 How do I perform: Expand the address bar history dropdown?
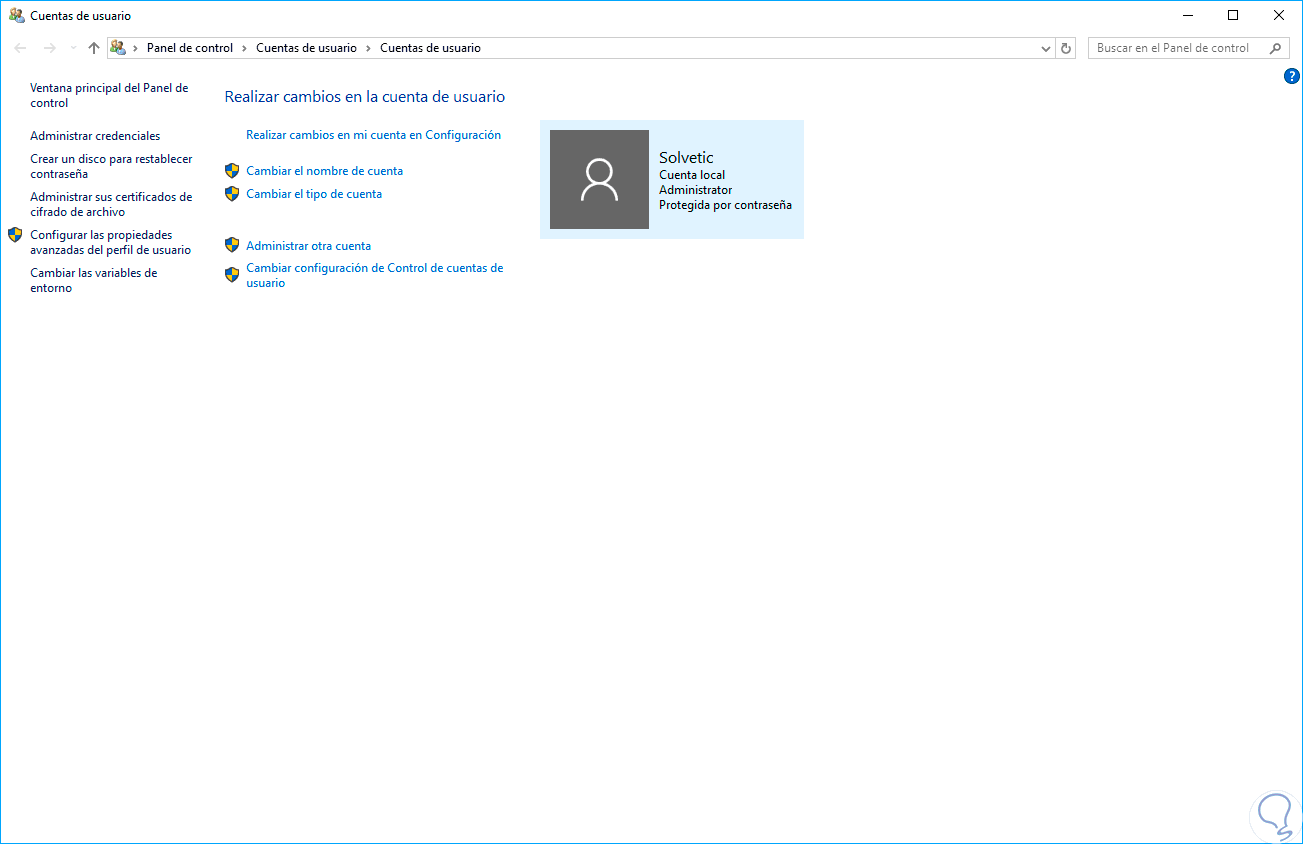pos(1046,48)
